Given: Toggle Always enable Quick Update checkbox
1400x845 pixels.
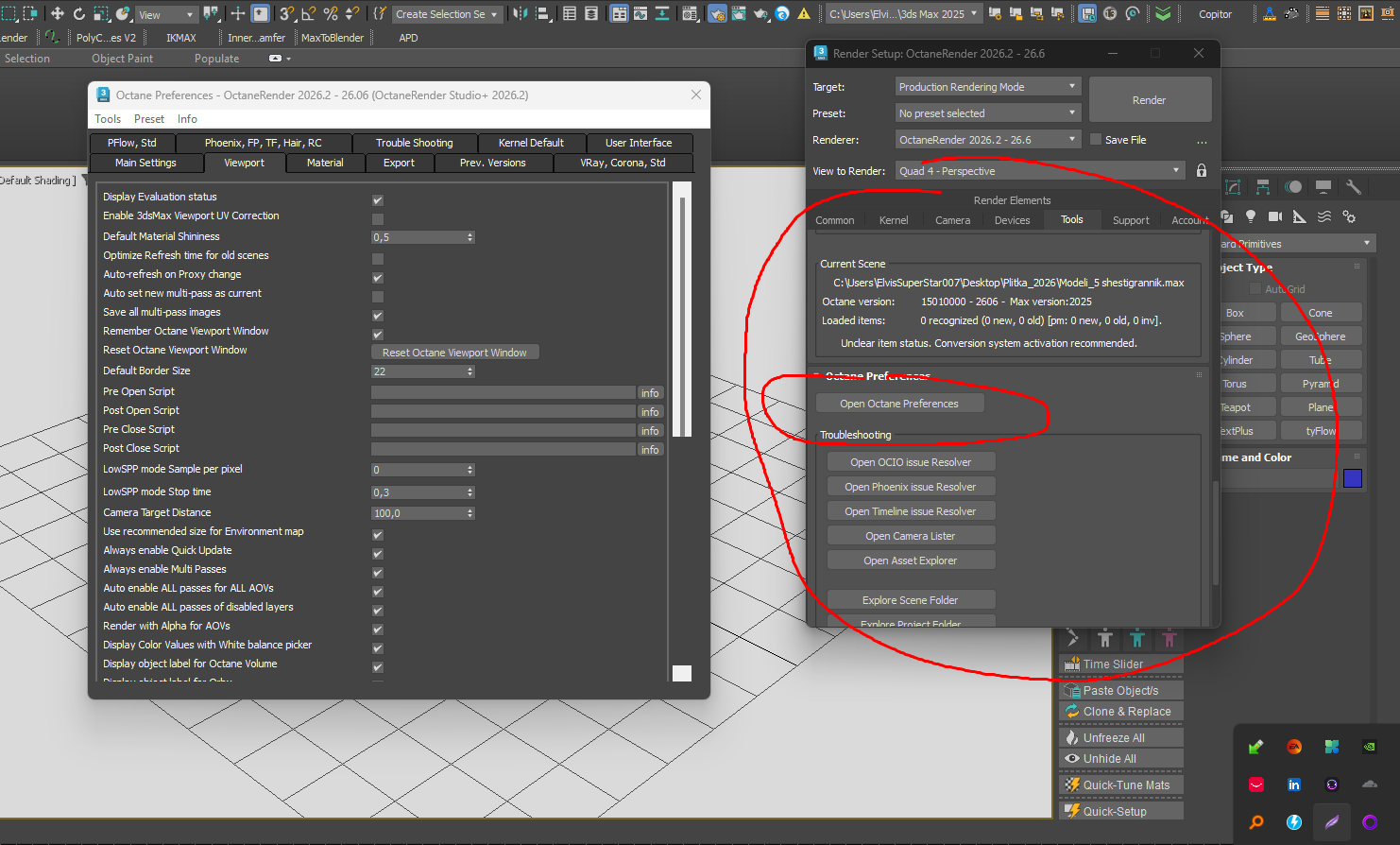Looking at the screenshot, I should [x=378, y=554].
